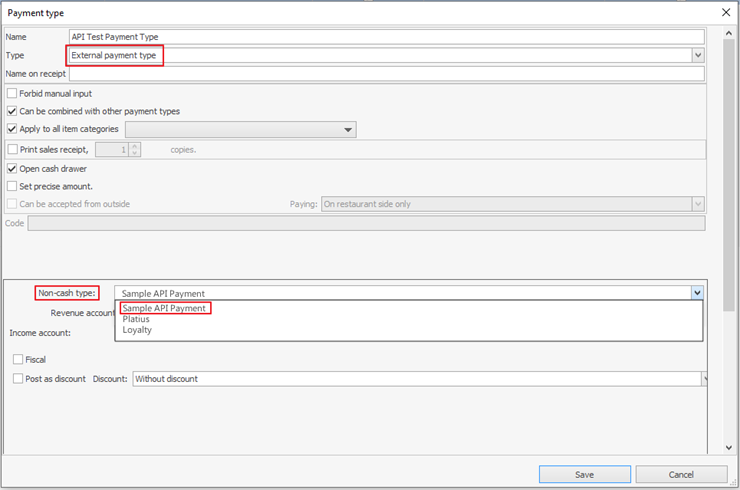Enable Set precise amount checkbox
The image size is (740, 490).
click(x=13, y=186)
